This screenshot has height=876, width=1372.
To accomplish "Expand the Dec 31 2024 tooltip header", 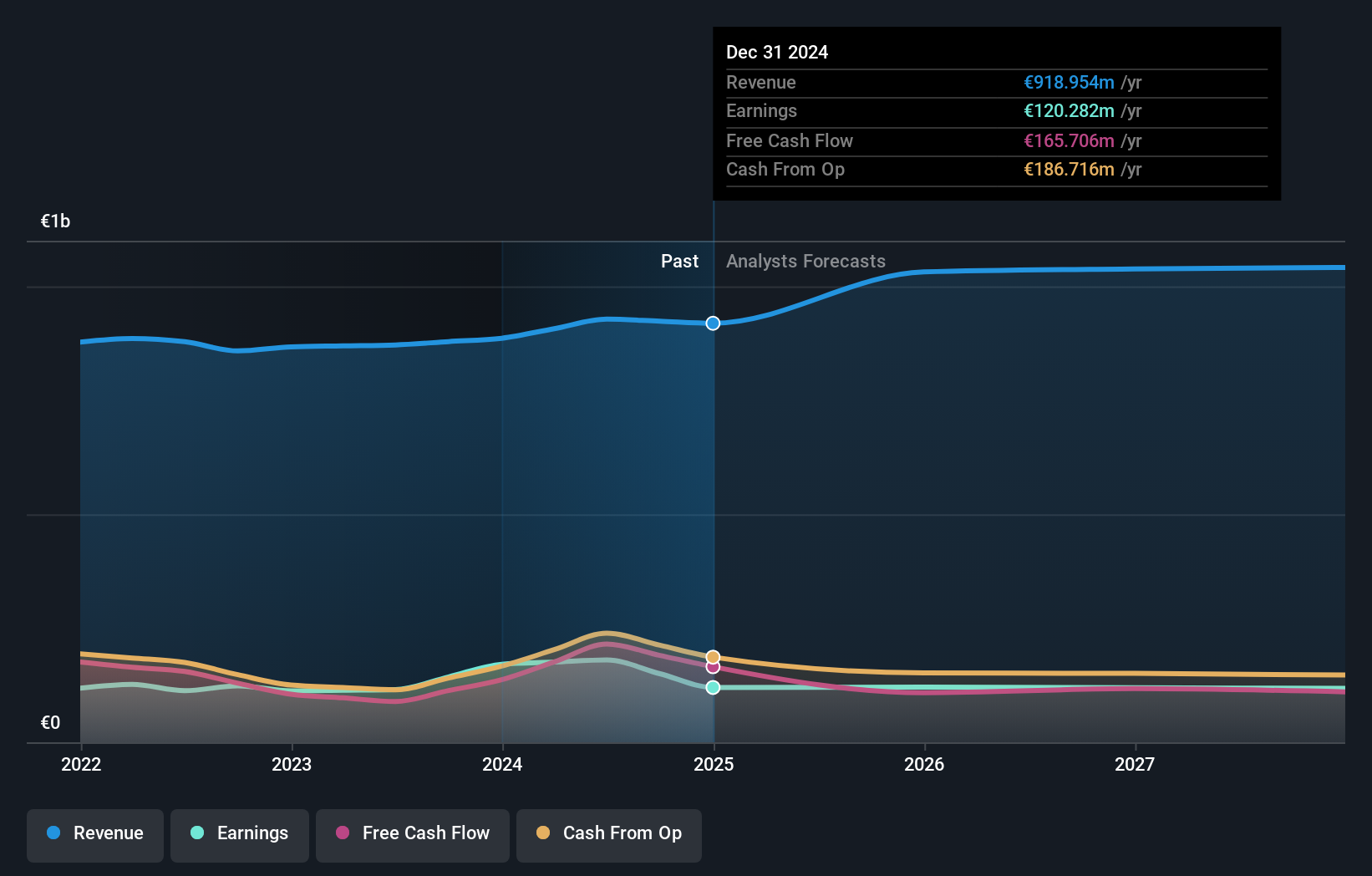I will pyautogui.click(x=777, y=52).
